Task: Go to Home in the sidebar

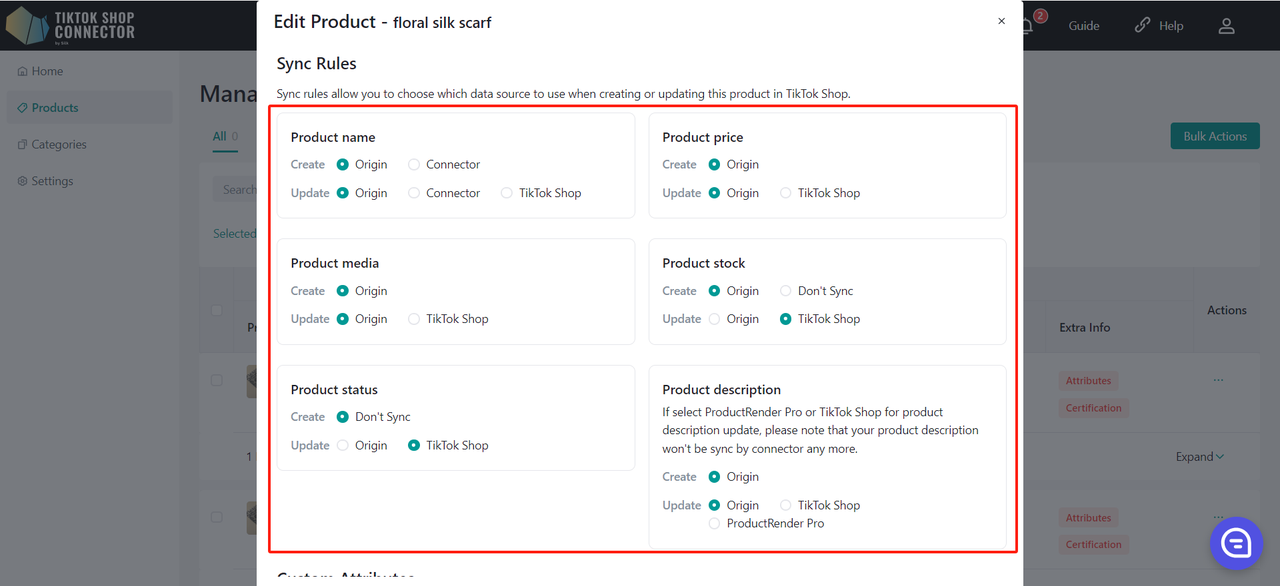Action: [41, 71]
